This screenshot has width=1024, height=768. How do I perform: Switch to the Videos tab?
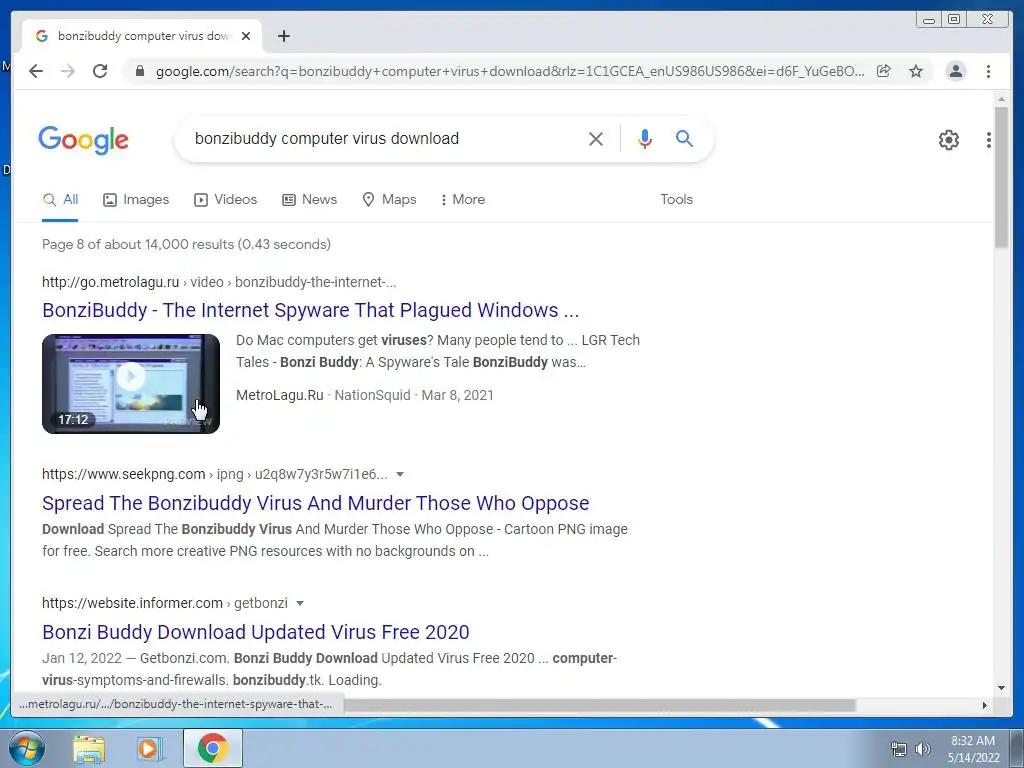coord(225,200)
